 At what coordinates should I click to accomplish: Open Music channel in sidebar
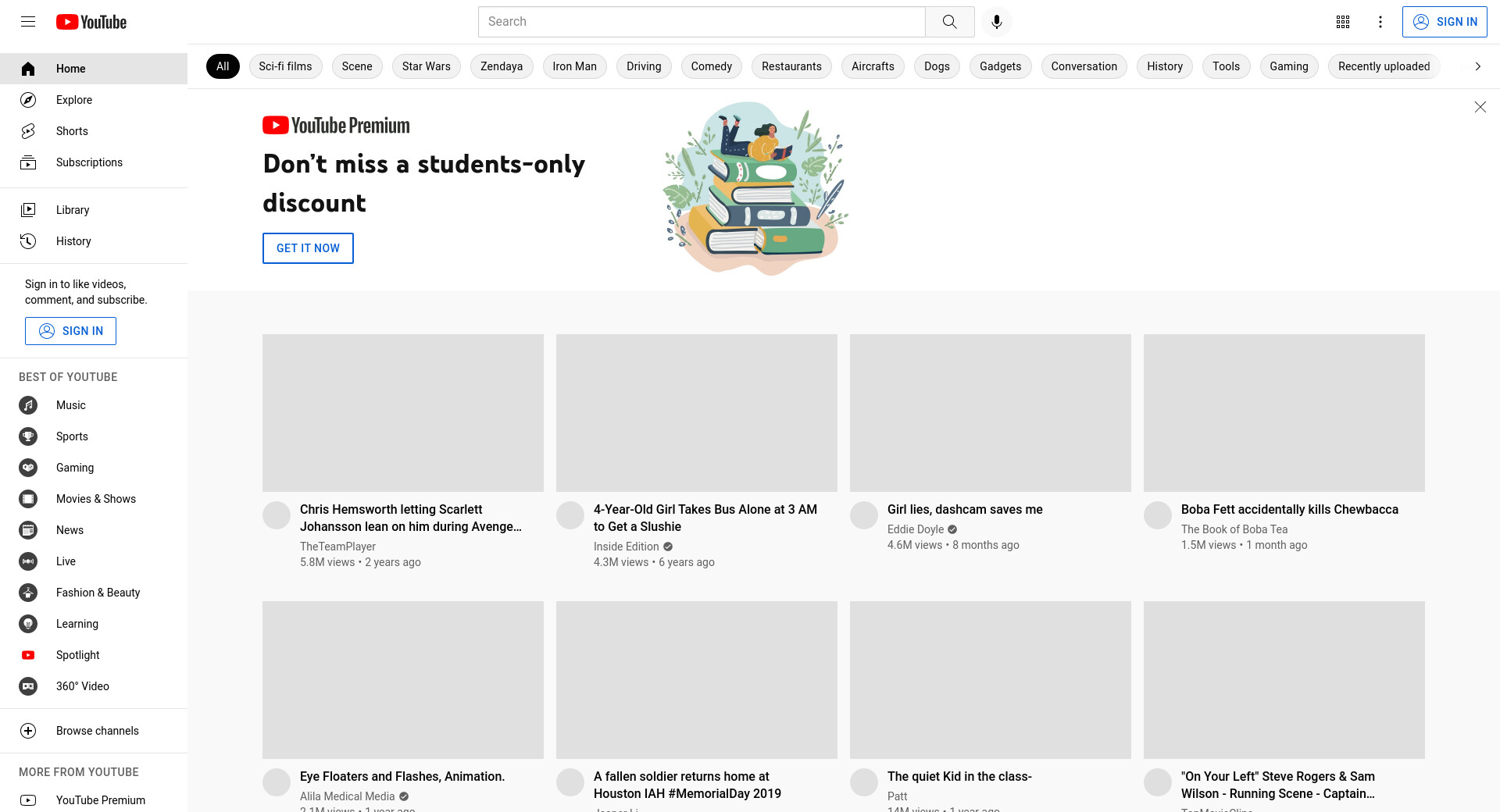pyautogui.click(x=94, y=405)
